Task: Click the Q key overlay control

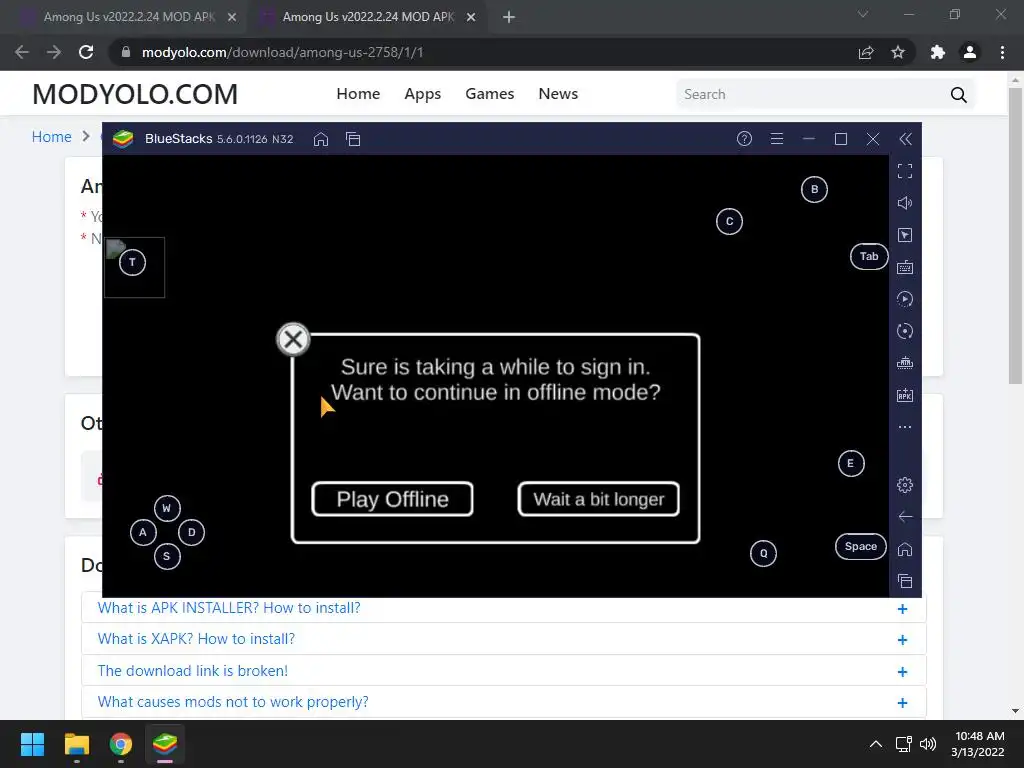Action: coord(763,554)
